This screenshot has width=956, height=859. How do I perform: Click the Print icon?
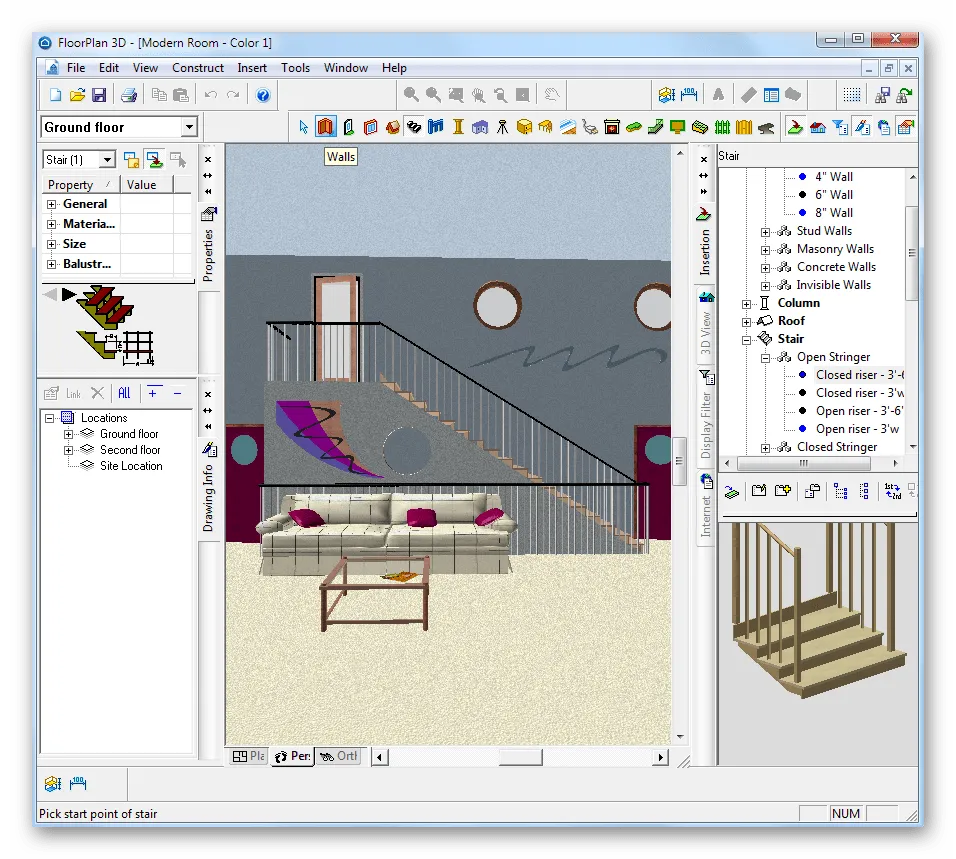pos(129,95)
